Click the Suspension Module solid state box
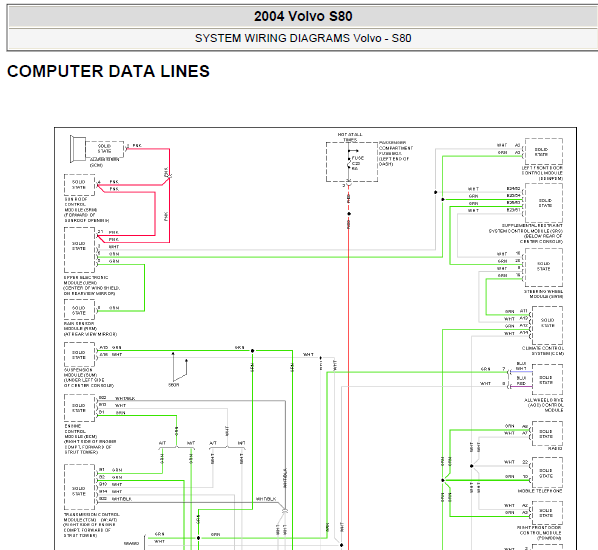 click(x=79, y=355)
